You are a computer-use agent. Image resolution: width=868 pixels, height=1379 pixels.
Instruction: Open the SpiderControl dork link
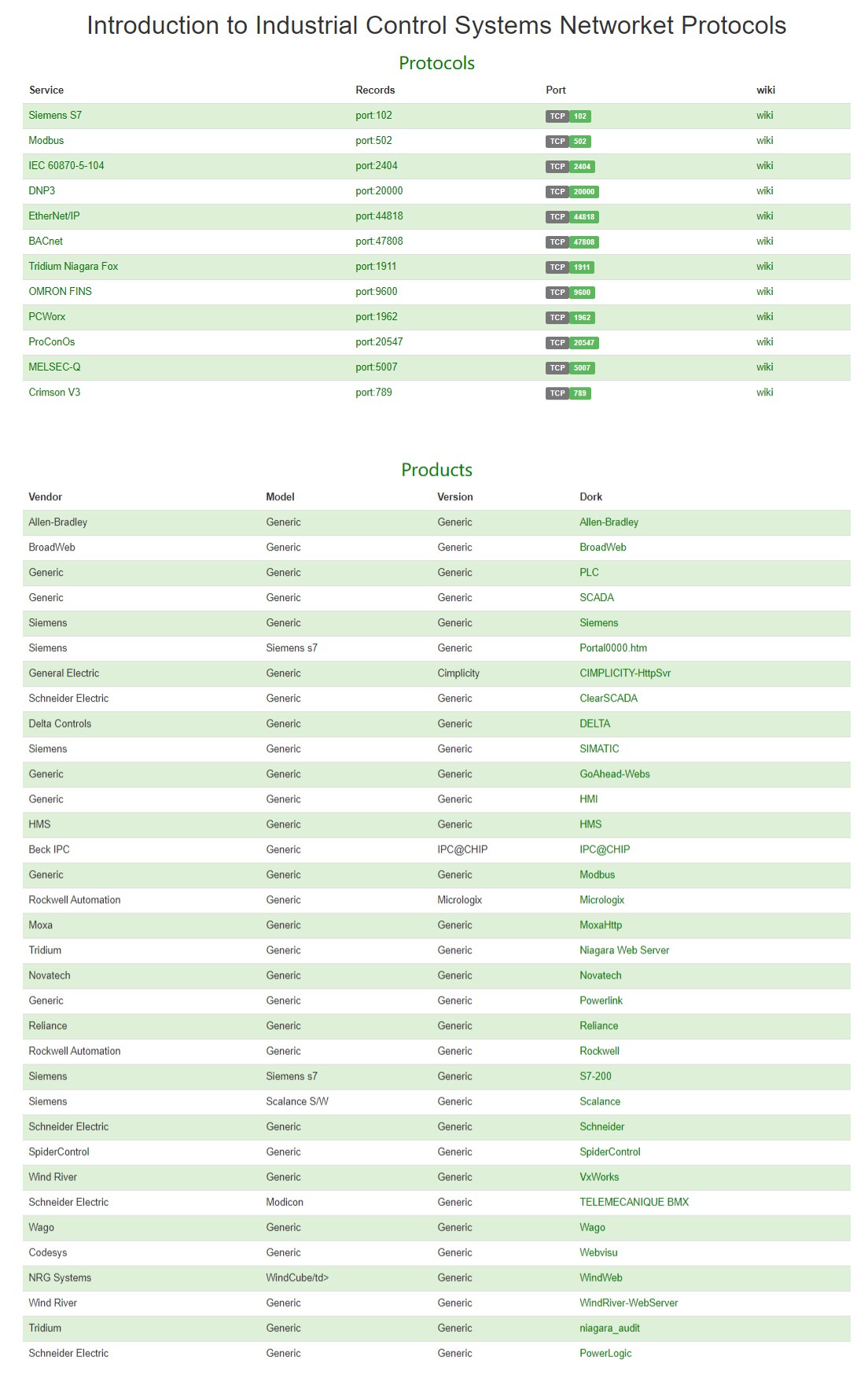(x=610, y=1152)
